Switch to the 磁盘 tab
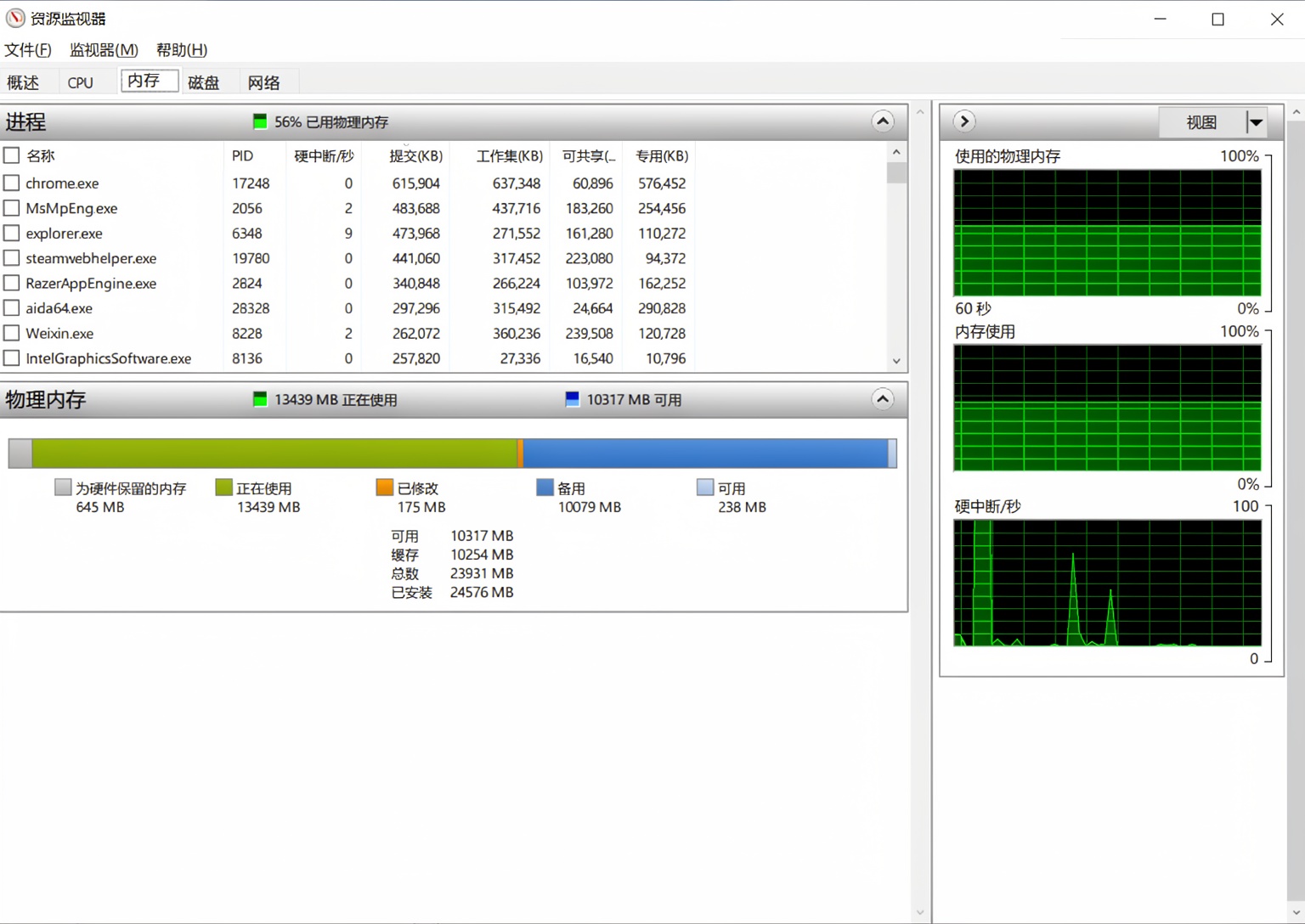 click(x=204, y=82)
